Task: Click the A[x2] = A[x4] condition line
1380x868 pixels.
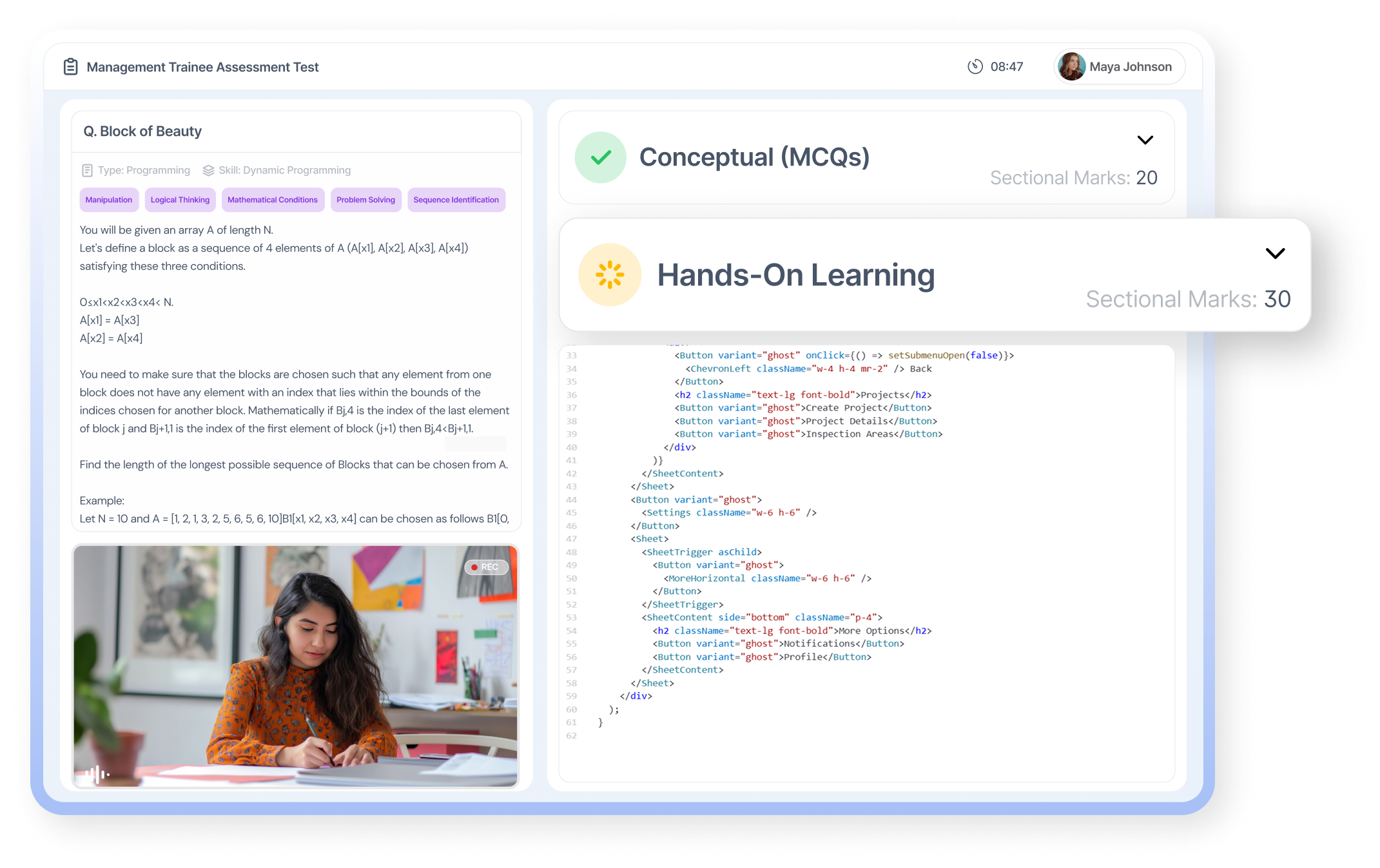Action: click(111, 338)
